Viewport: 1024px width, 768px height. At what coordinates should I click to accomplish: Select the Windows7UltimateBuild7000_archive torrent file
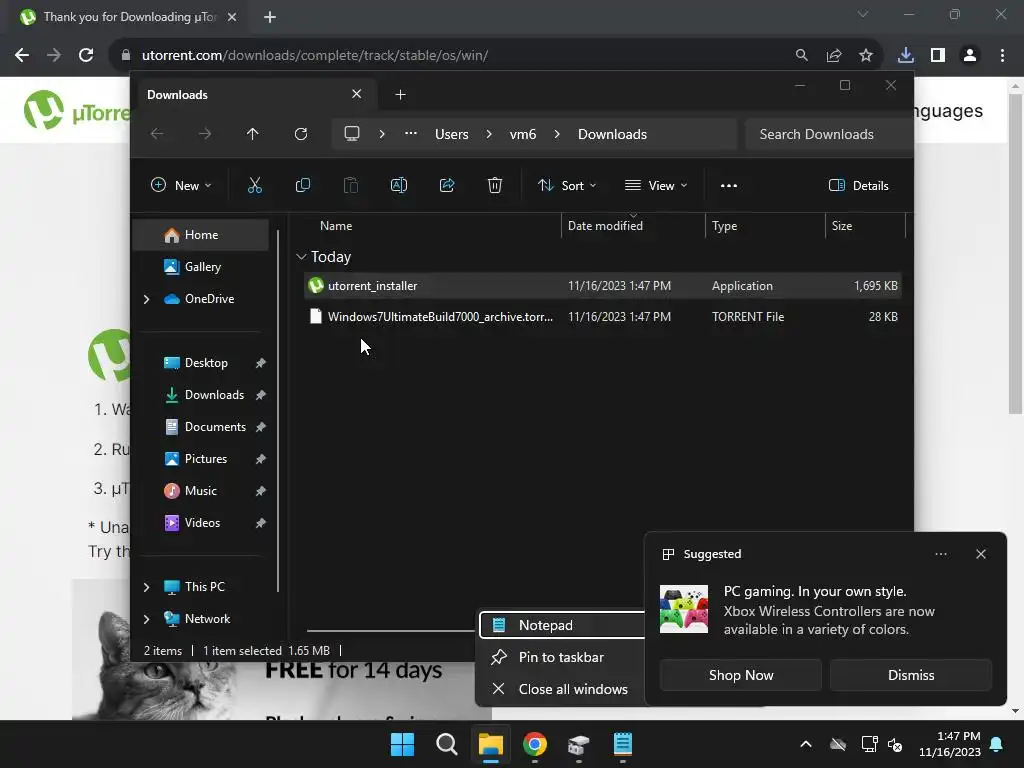tap(603, 317)
